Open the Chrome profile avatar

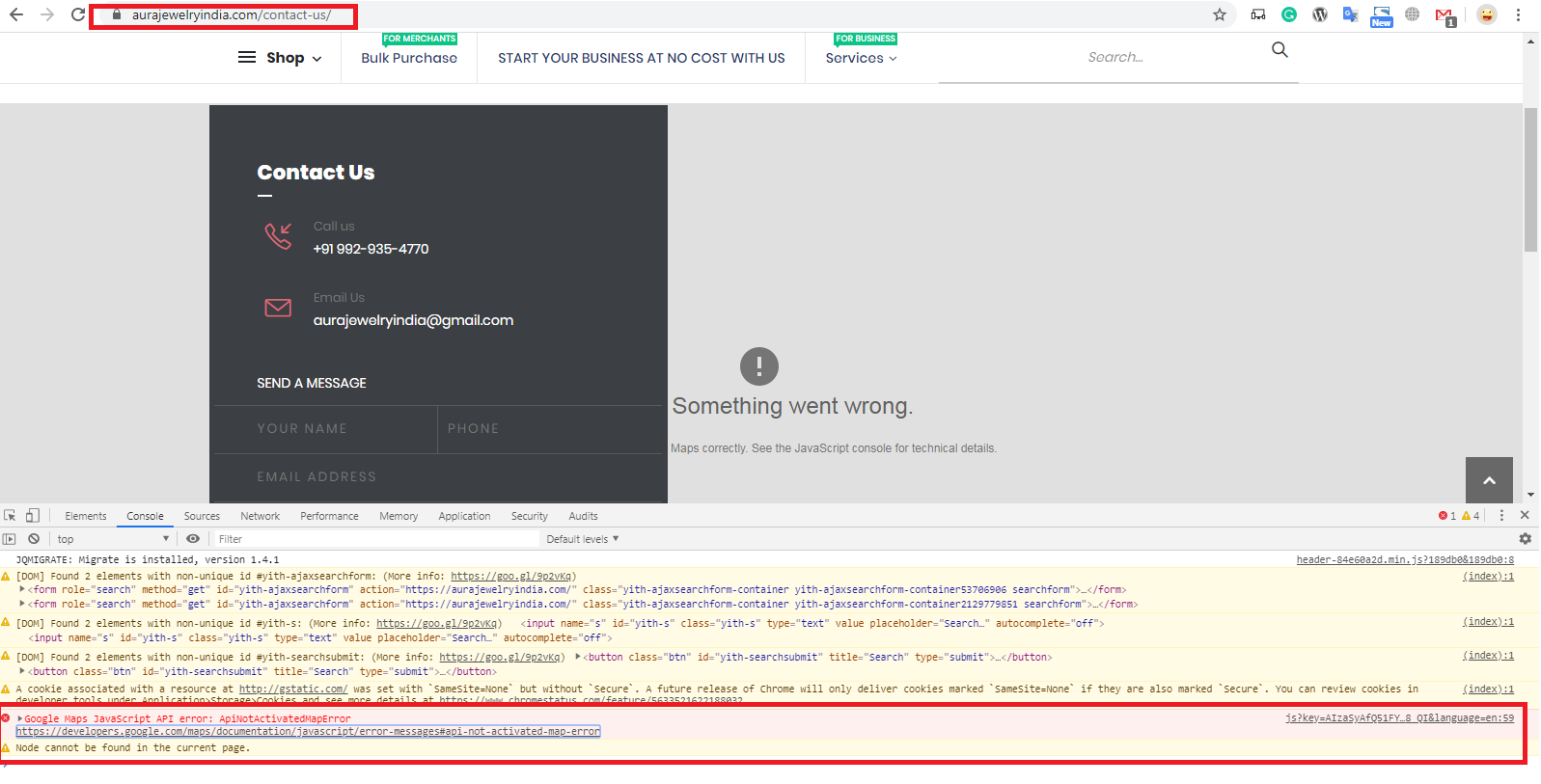(x=1487, y=14)
